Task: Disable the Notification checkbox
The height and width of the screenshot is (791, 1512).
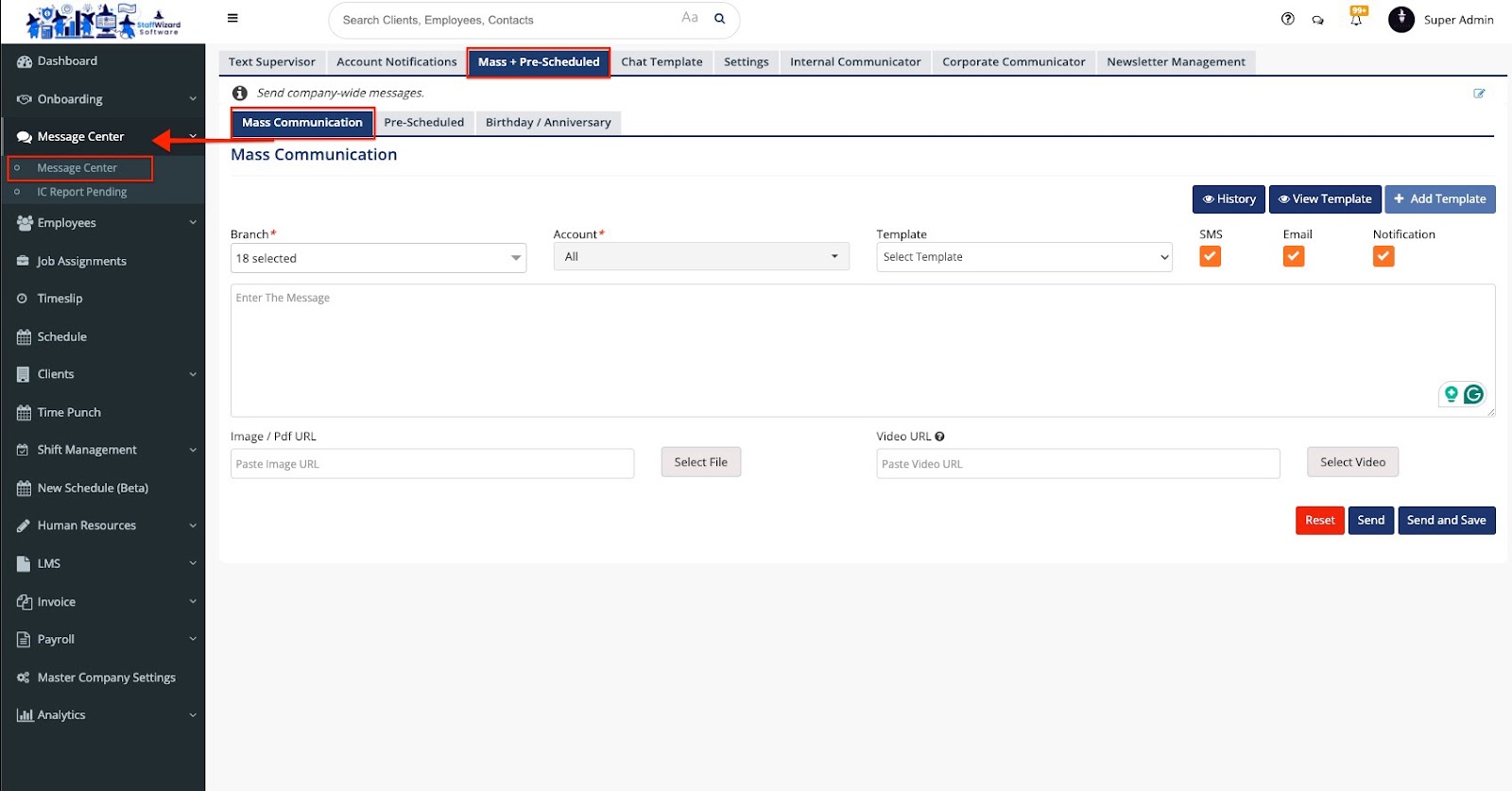Action: click(x=1383, y=256)
